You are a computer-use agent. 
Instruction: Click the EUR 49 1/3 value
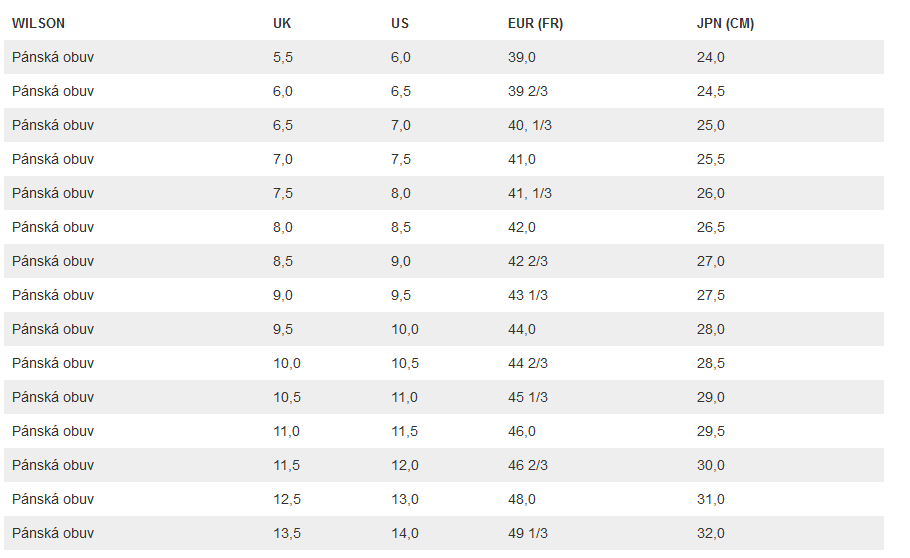528,533
